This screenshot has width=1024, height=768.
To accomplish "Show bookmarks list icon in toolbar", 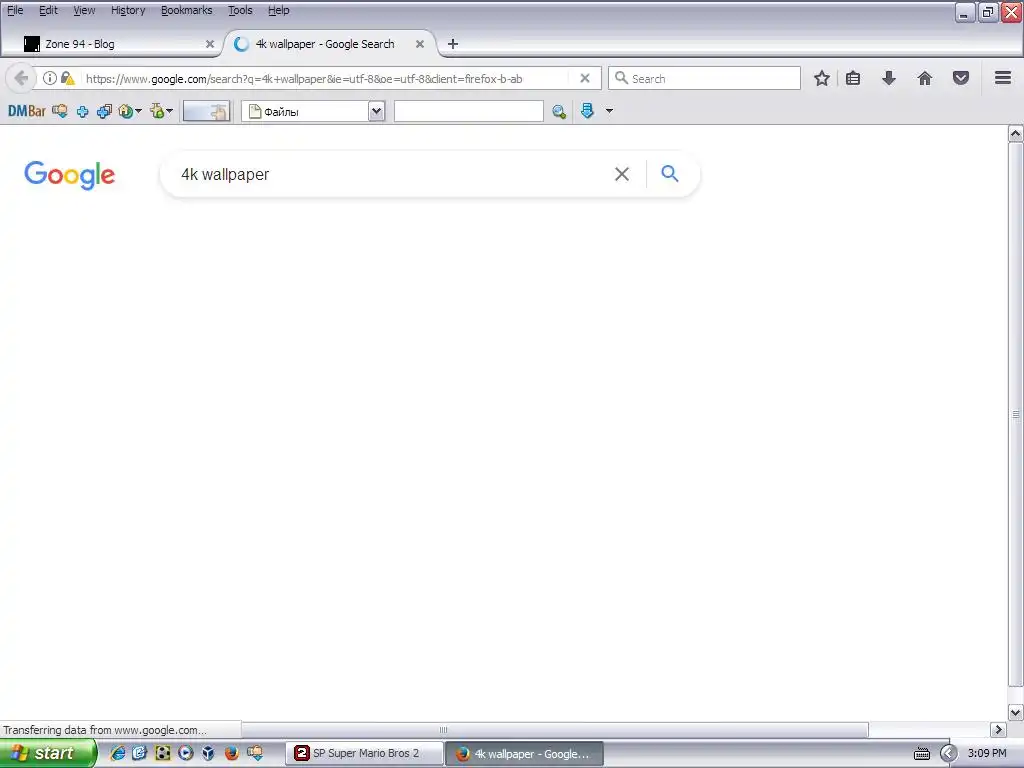I will click(x=853, y=78).
